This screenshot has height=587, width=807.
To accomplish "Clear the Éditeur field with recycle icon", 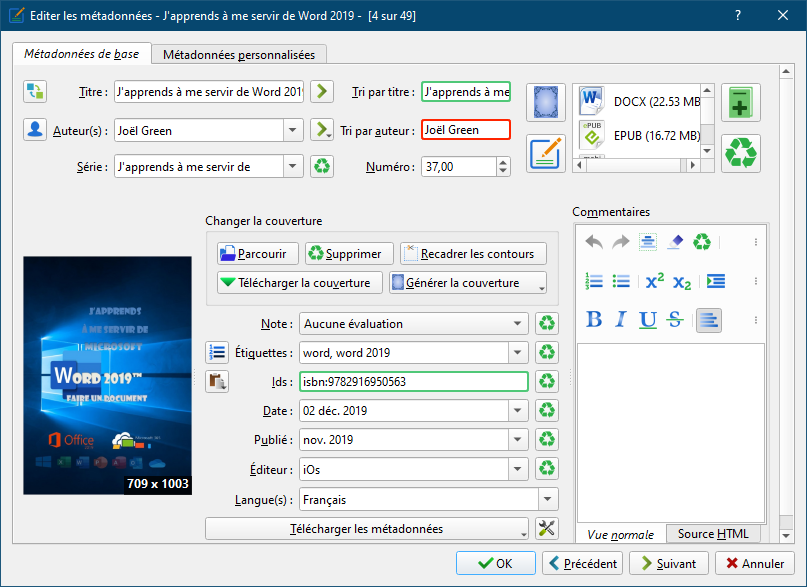I will click(x=547, y=469).
